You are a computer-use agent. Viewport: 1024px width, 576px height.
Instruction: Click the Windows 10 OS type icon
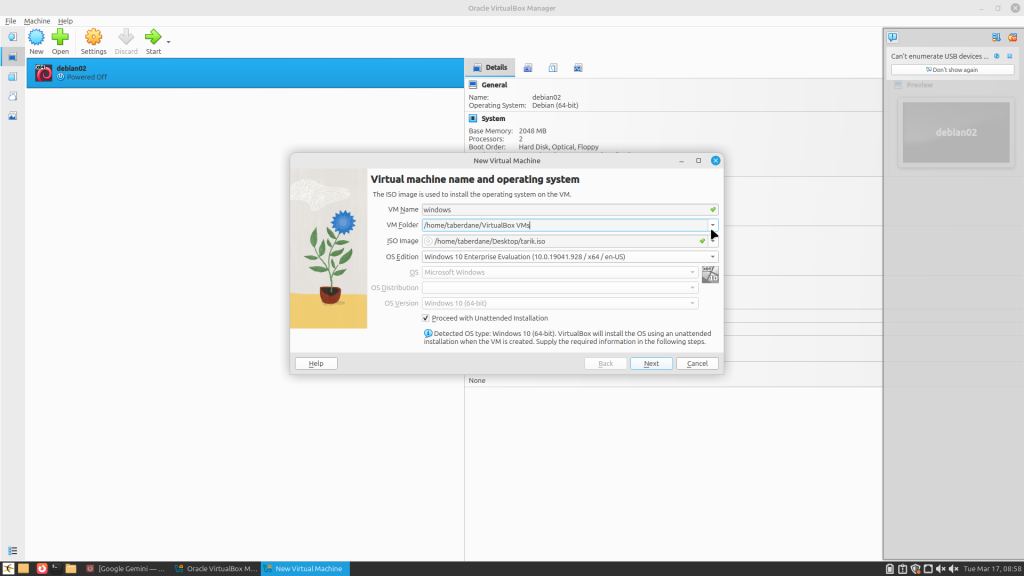pyautogui.click(x=710, y=274)
